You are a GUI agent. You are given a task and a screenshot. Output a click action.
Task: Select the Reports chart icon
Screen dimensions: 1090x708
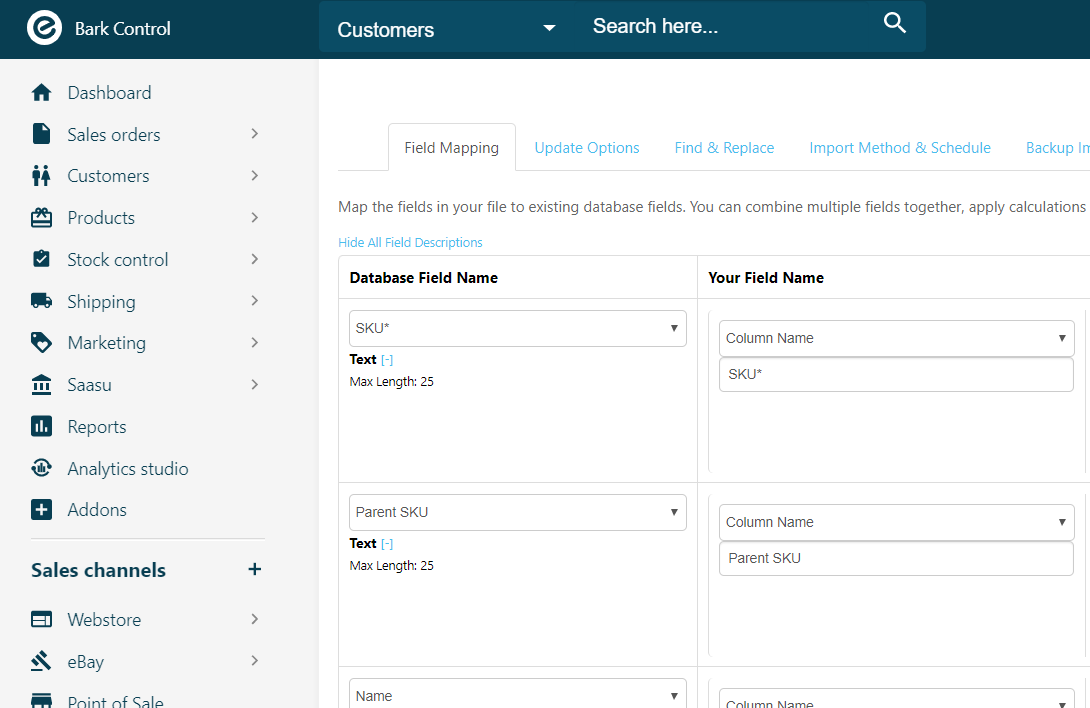(x=42, y=426)
